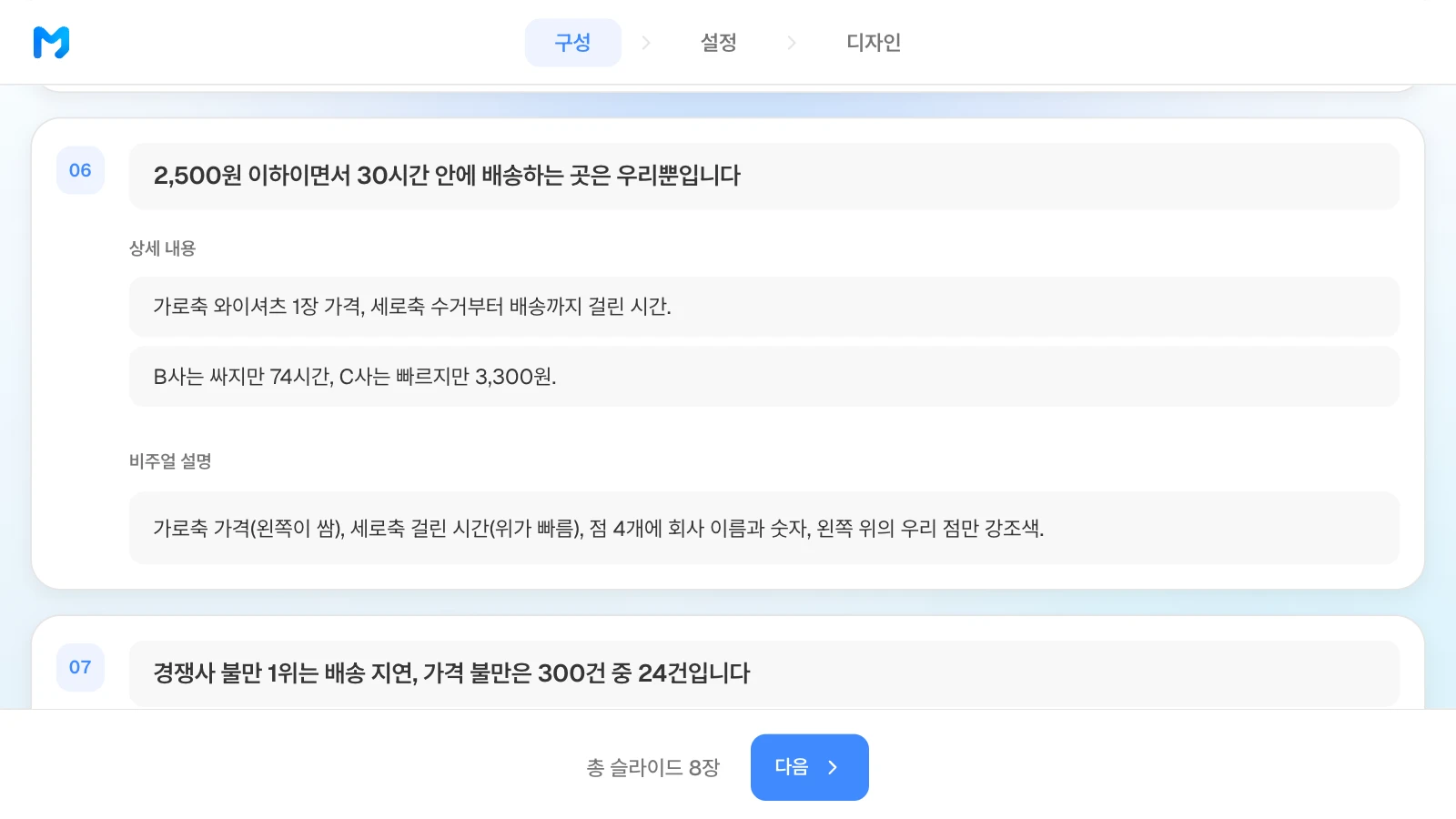The image size is (1456, 819).
Task: Click the arrow icon in 다음 button
Action: [833, 767]
